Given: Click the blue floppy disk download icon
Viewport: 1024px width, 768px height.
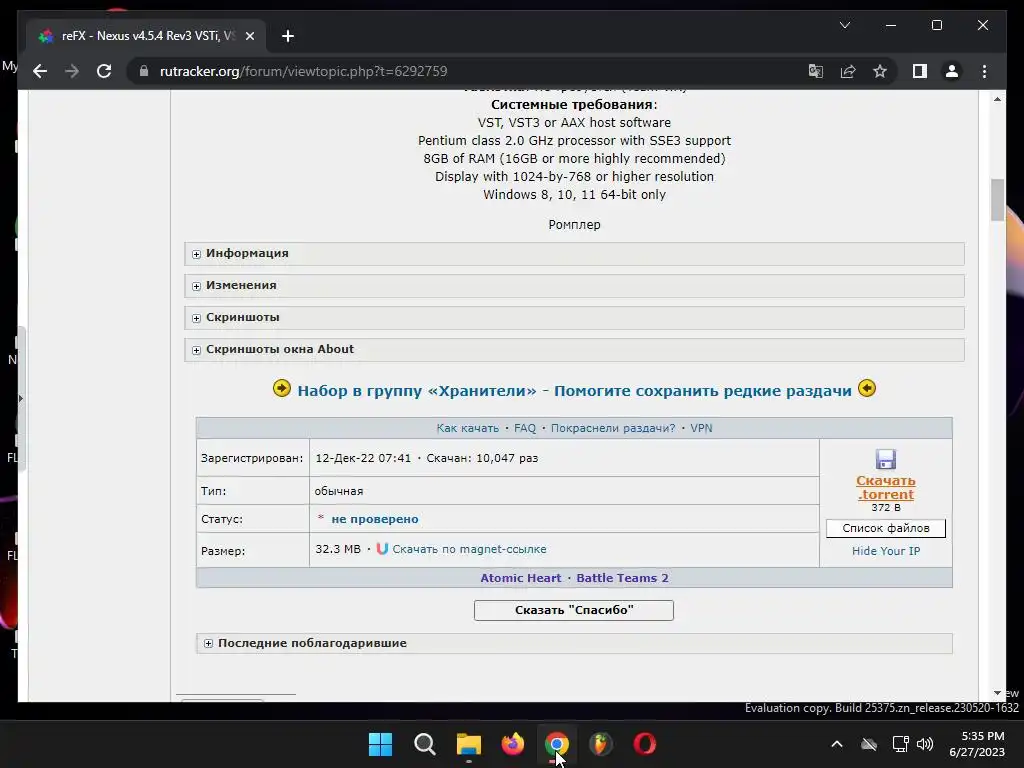Looking at the screenshot, I should tap(886, 459).
